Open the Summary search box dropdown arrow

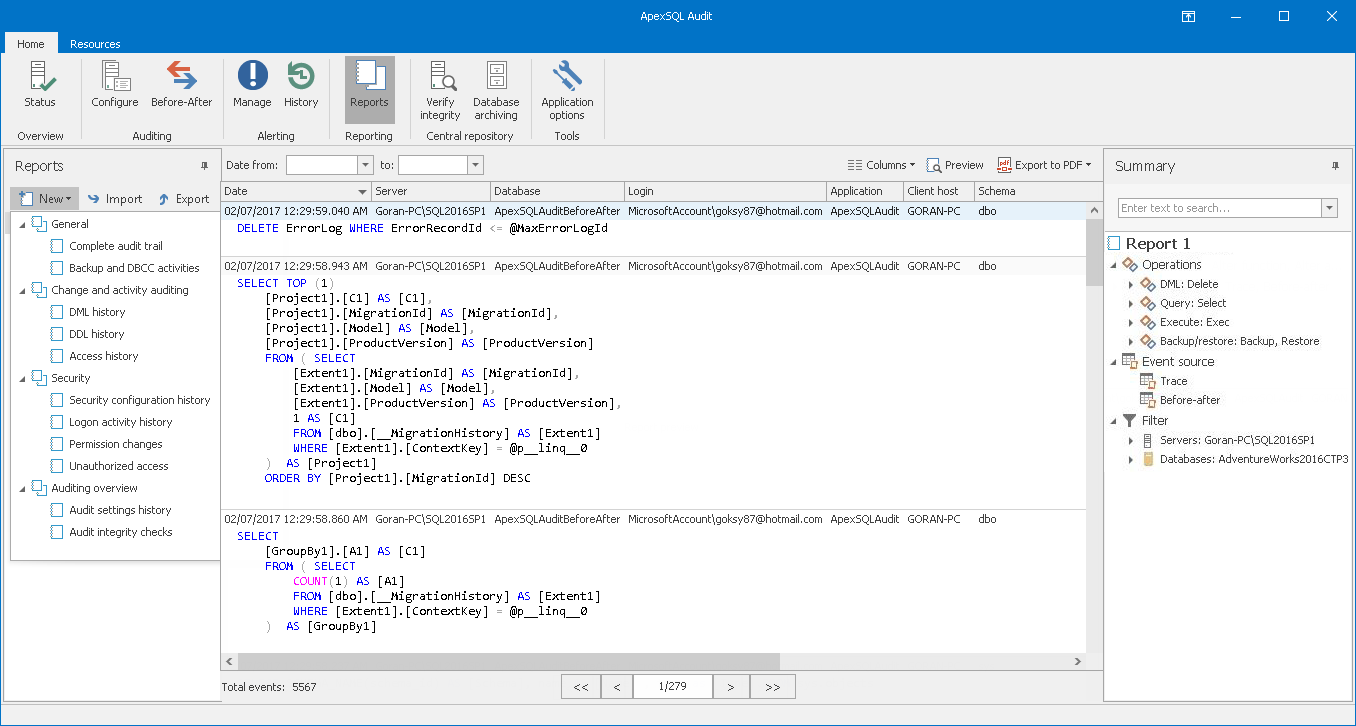tap(1329, 208)
